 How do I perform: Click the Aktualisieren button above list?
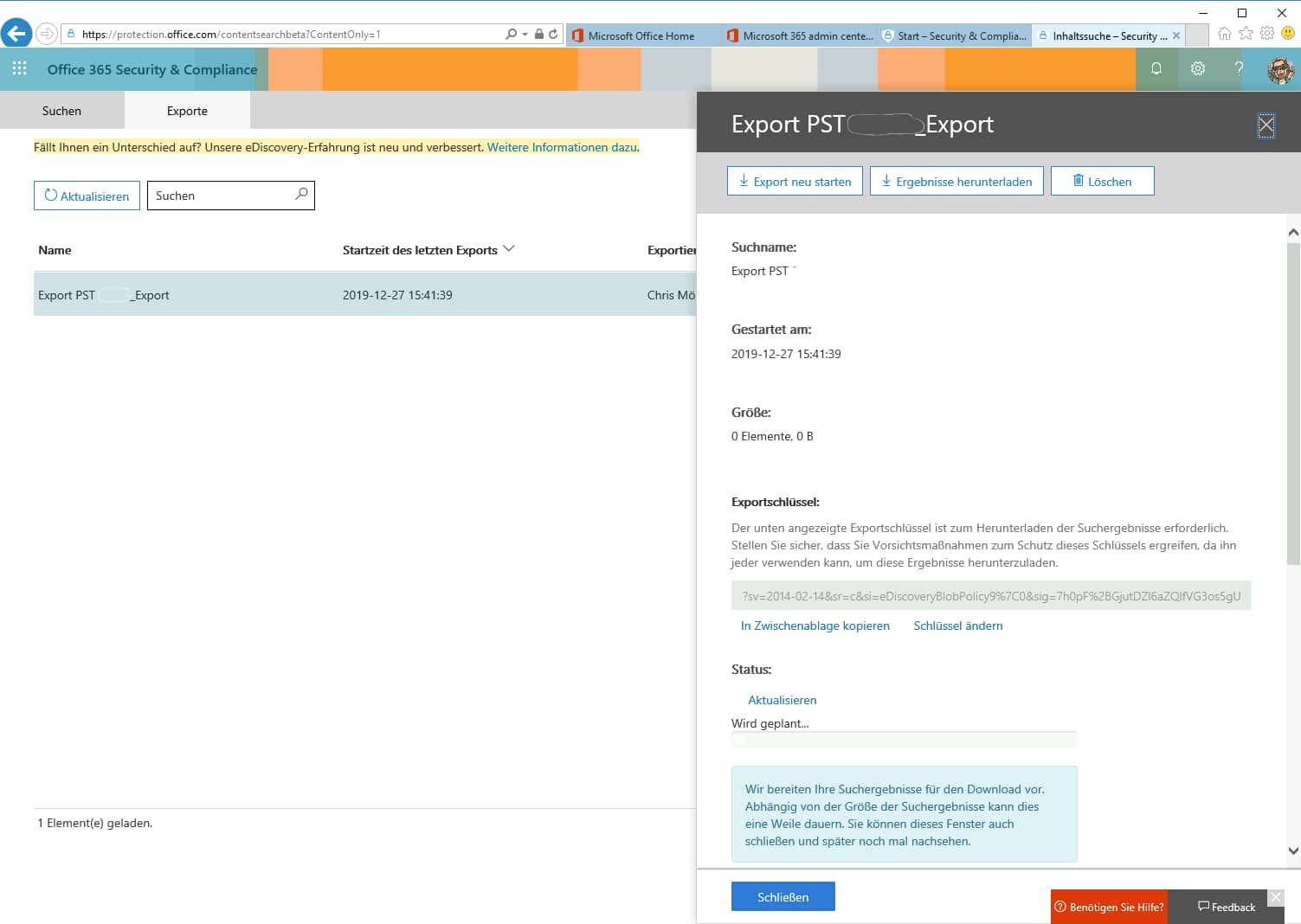tap(87, 196)
